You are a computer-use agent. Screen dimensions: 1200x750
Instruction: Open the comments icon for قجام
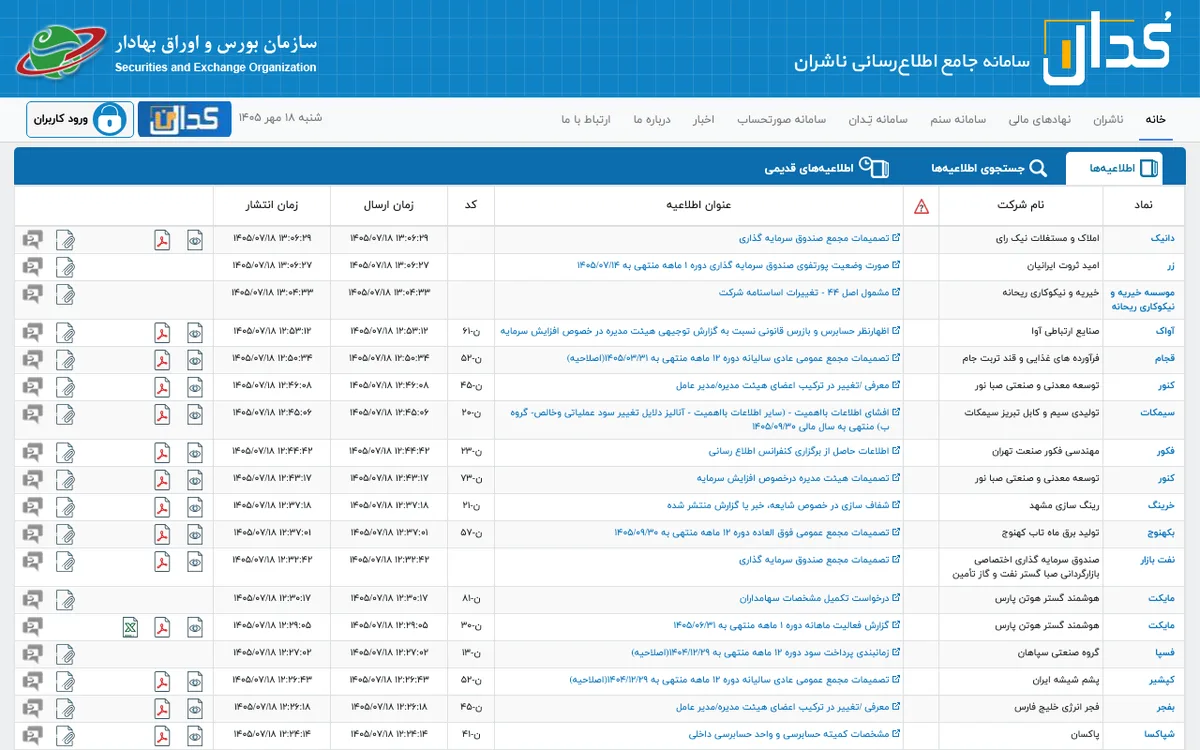click(x=33, y=360)
